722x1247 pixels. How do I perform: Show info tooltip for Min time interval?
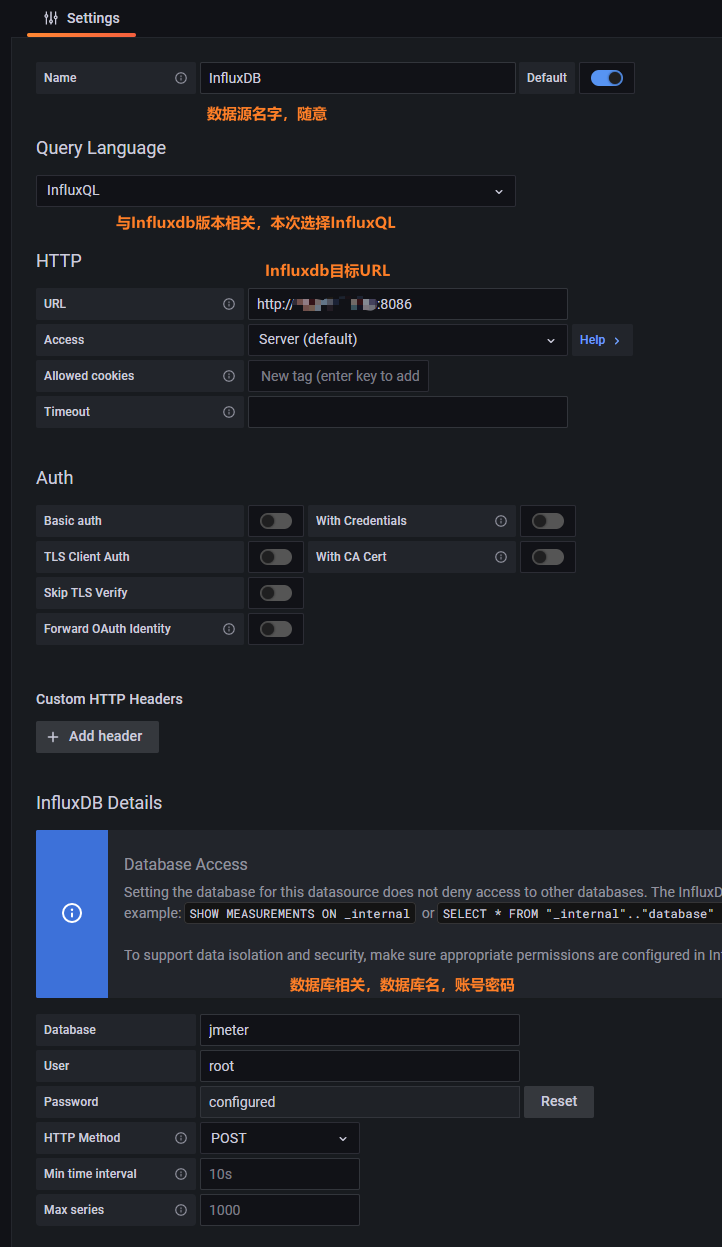pyautogui.click(x=181, y=1174)
